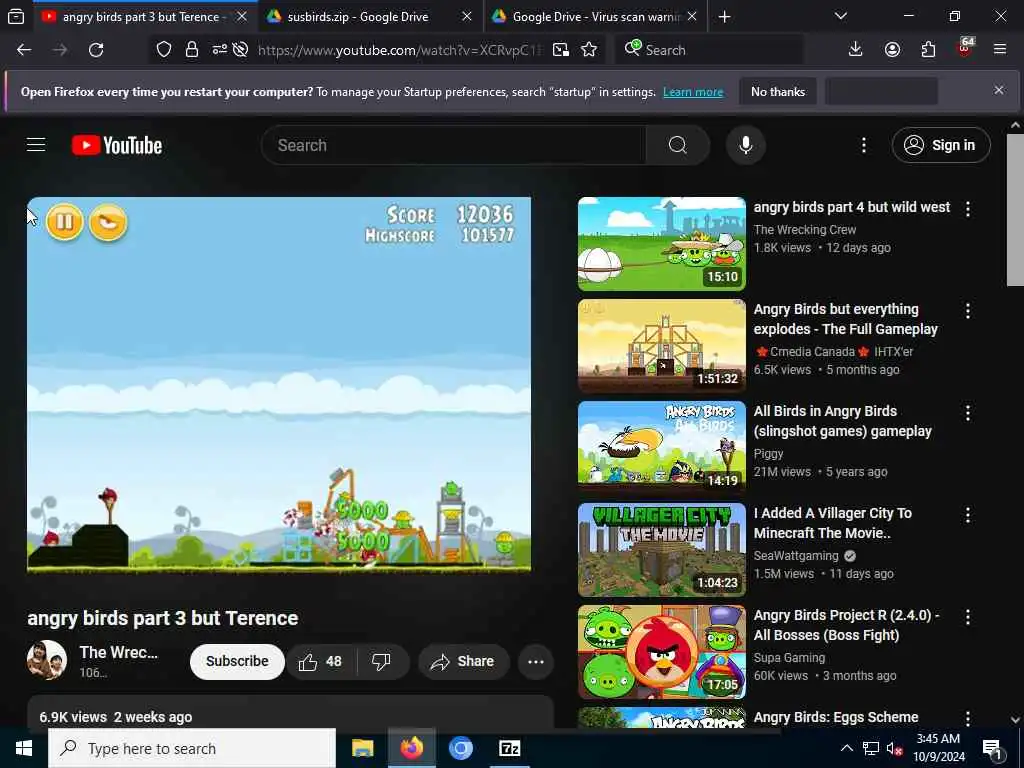Open options for wild west video

point(967,209)
